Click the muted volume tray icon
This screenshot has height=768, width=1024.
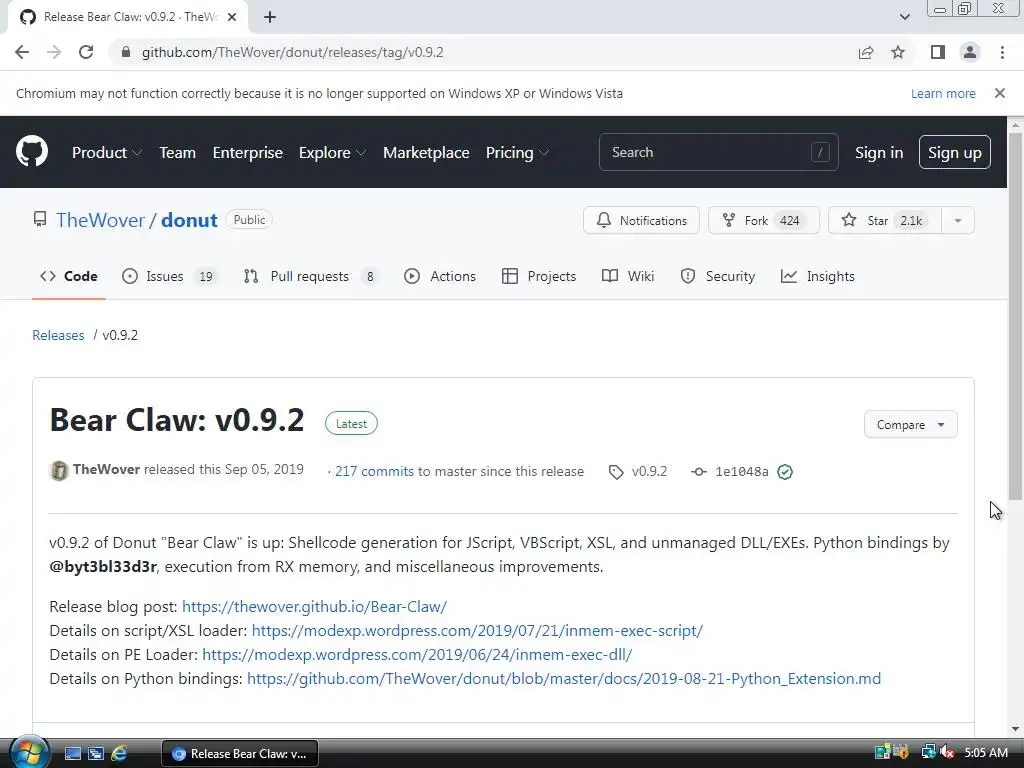pos(946,753)
